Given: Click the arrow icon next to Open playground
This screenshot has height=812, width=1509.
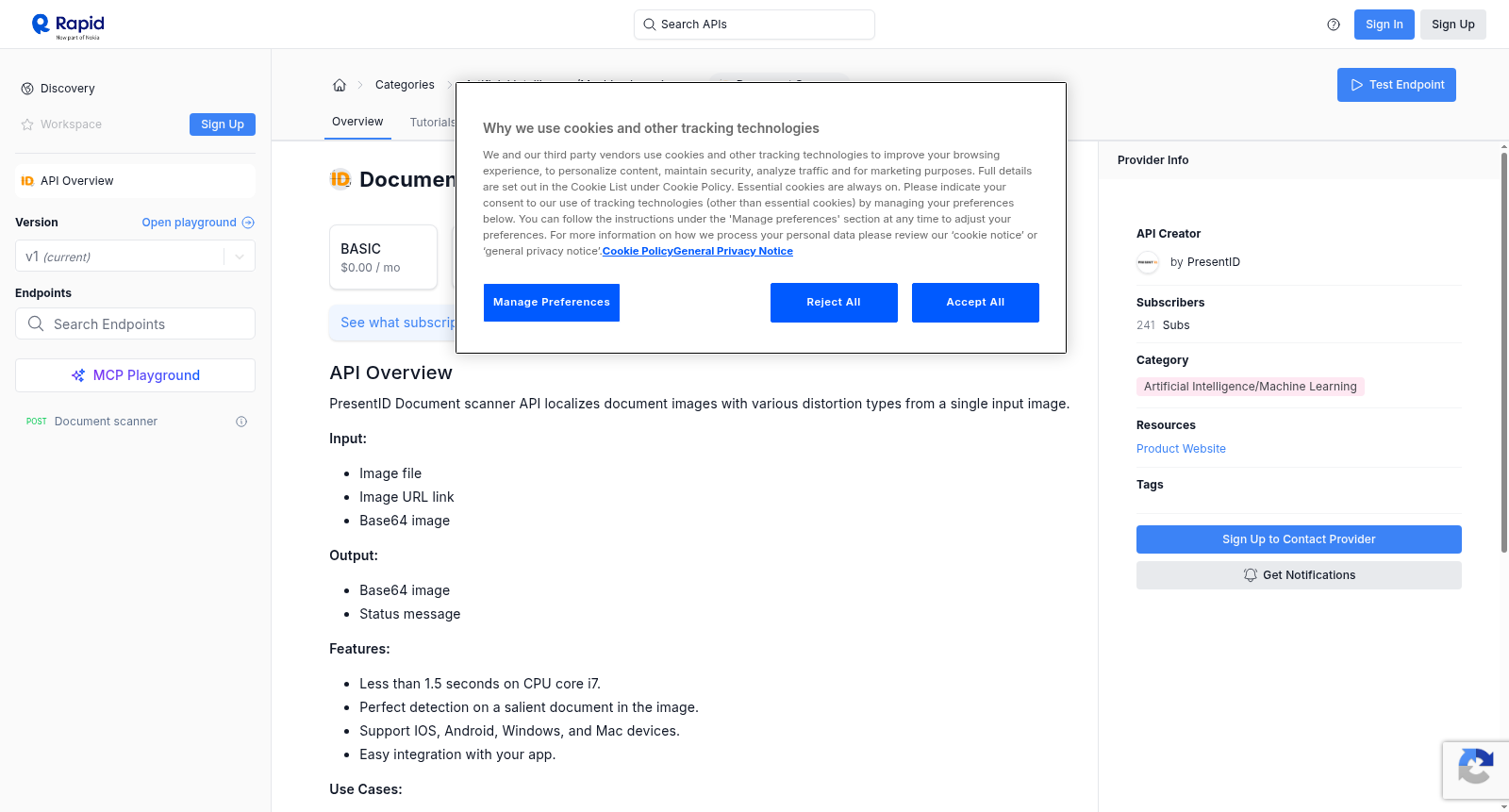Looking at the screenshot, I should (248, 223).
